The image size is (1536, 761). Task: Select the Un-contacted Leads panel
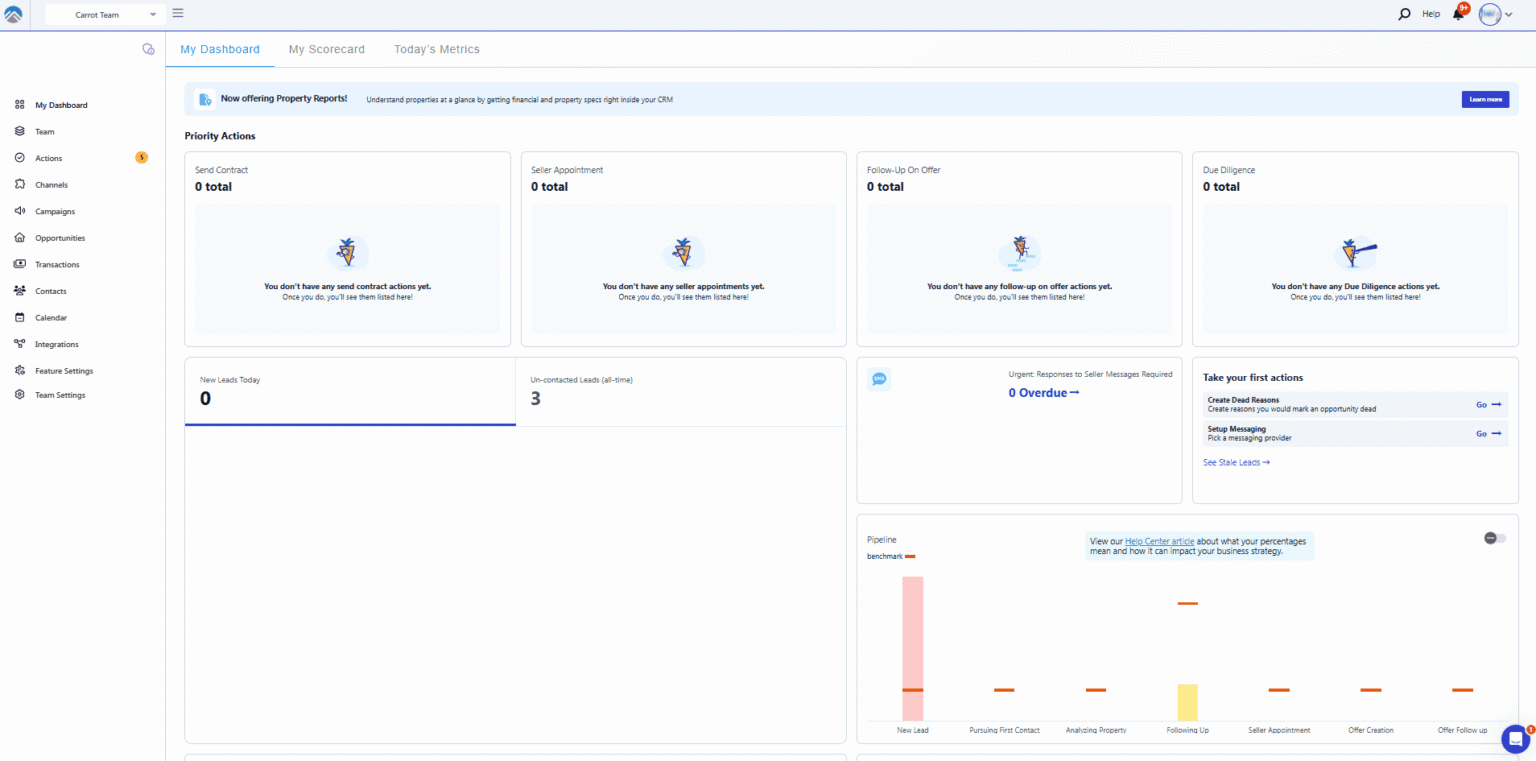680,391
